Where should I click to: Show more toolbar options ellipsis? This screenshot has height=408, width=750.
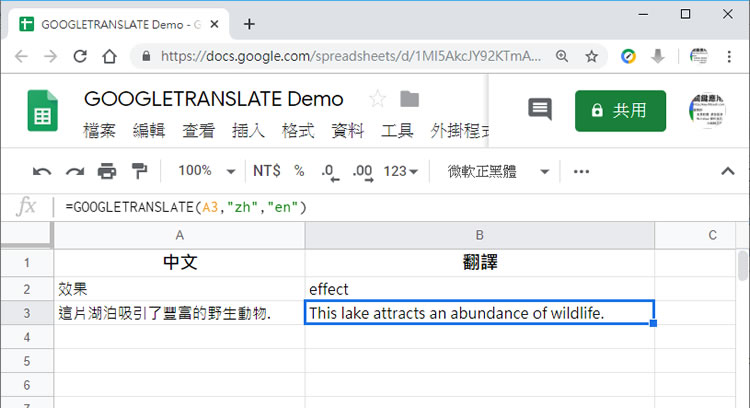click(x=581, y=171)
